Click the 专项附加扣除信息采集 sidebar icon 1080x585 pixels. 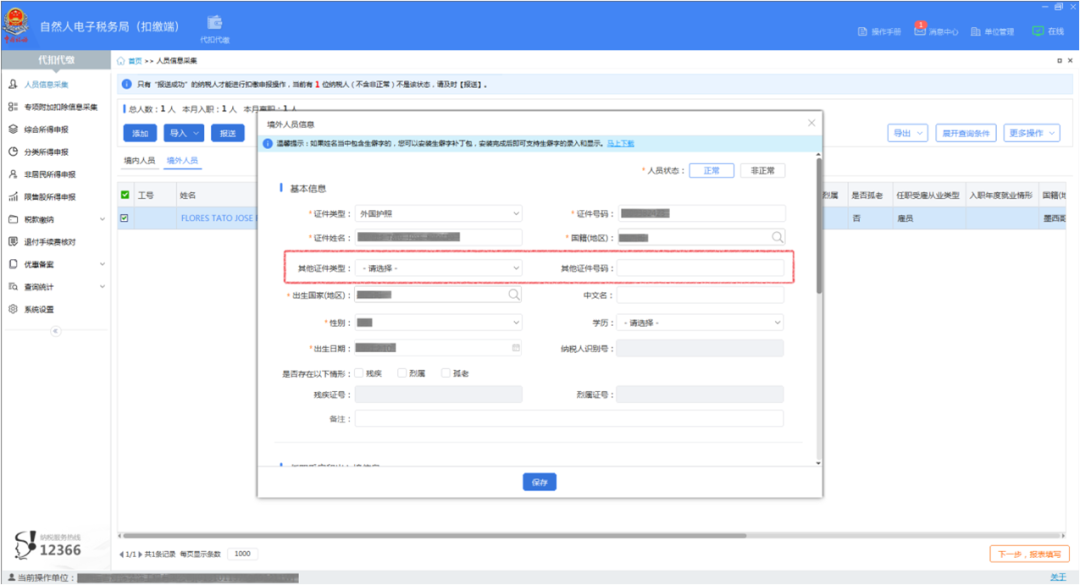click(x=13, y=107)
